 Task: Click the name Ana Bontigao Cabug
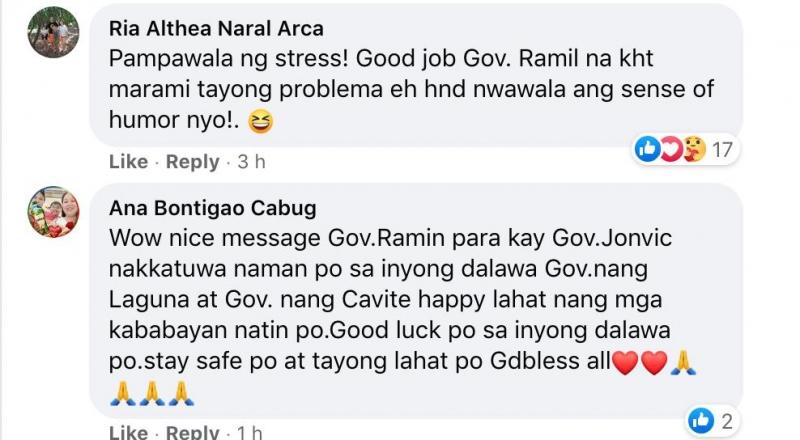(x=212, y=208)
